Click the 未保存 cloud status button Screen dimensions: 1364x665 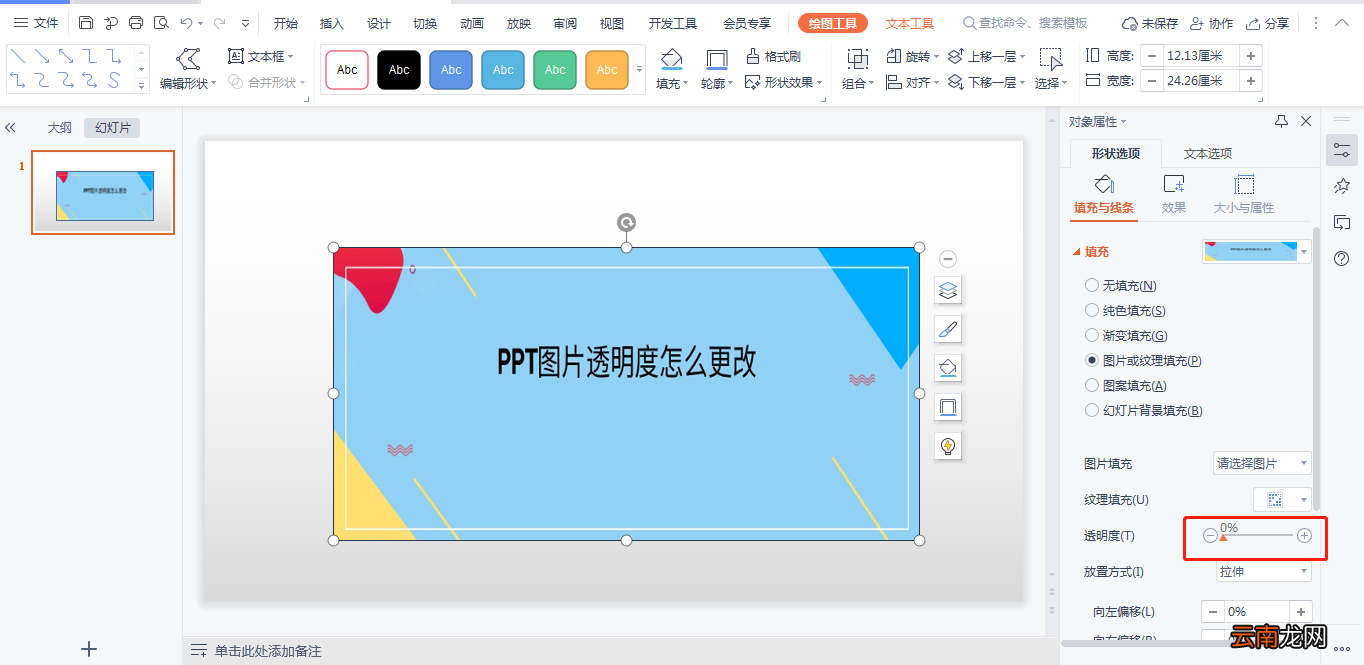[1150, 23]
